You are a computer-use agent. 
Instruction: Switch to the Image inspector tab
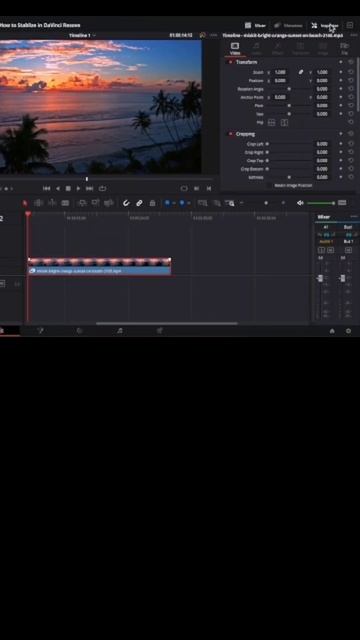point(322,48)
